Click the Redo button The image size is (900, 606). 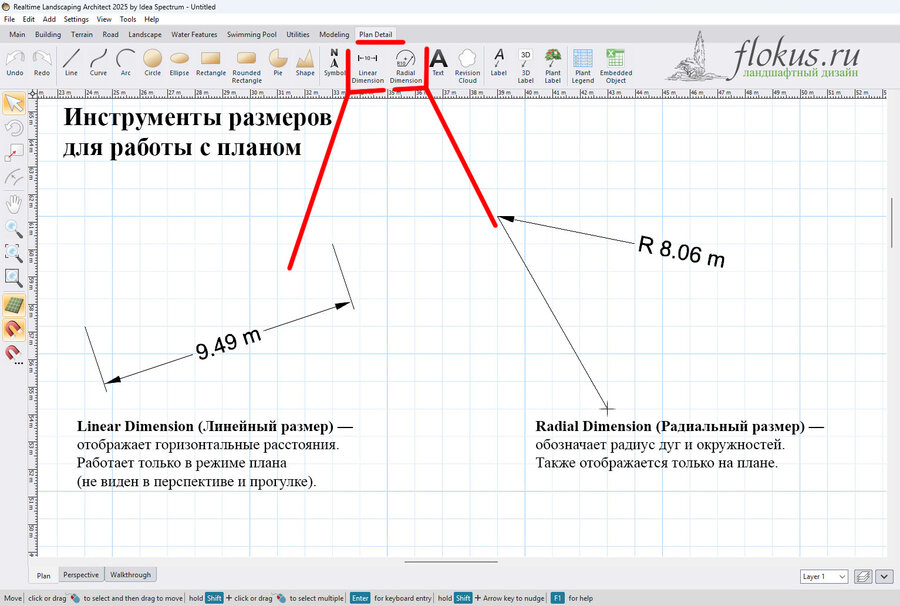[x=42, y=63]
